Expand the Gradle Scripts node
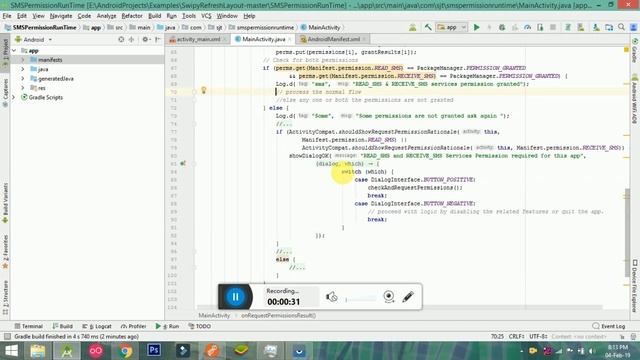Screen dimensions: 640x360 tap(14, 98)
